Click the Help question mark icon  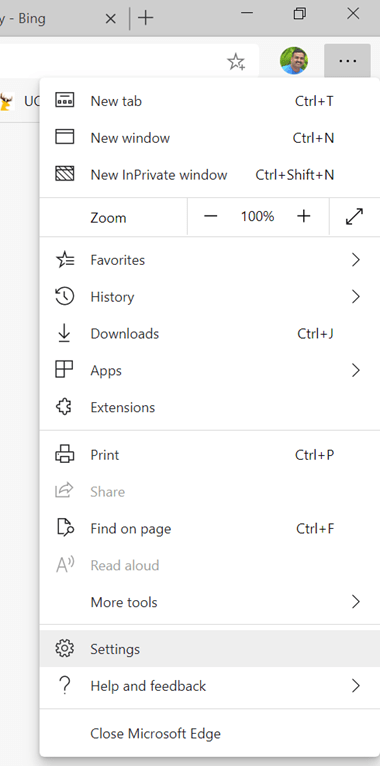pyautogui.click(x=64, y=686)
